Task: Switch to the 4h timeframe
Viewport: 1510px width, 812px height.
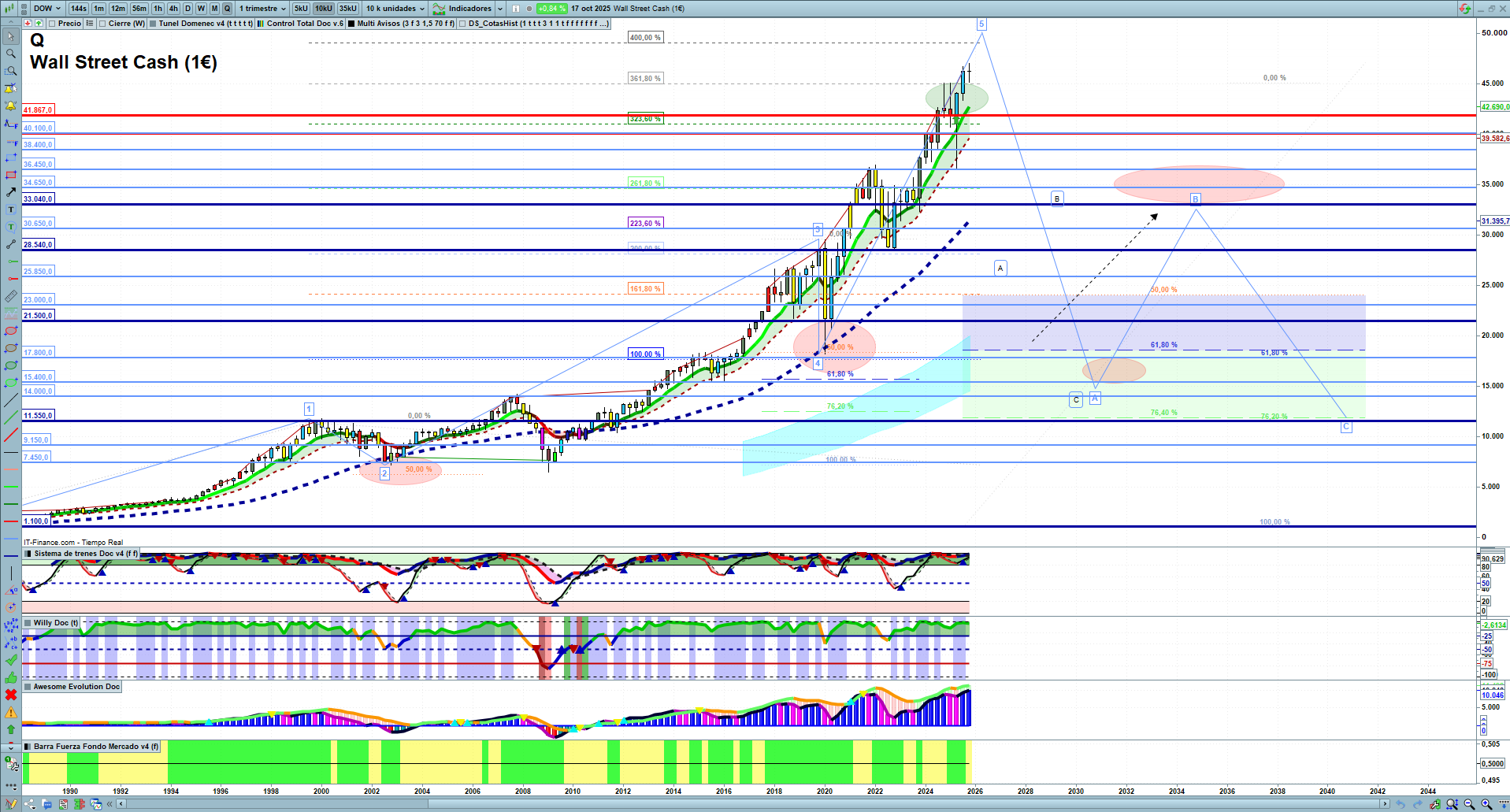Action: [x=173, y=9]
